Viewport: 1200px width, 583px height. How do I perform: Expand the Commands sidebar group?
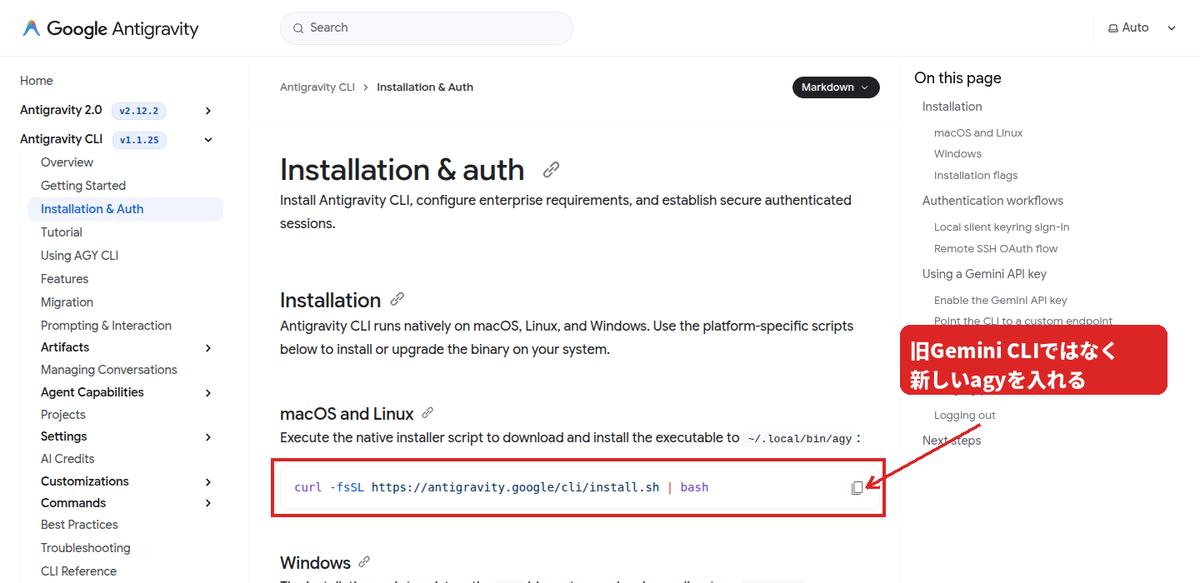pyautogui.click(x=208, y=503)
